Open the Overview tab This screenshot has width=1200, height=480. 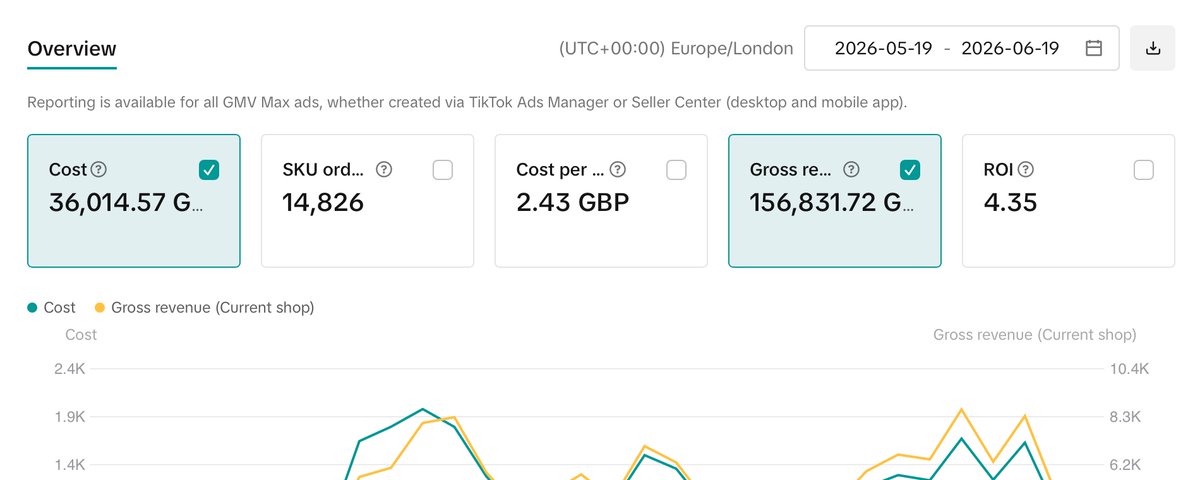(x=72, y=48)
